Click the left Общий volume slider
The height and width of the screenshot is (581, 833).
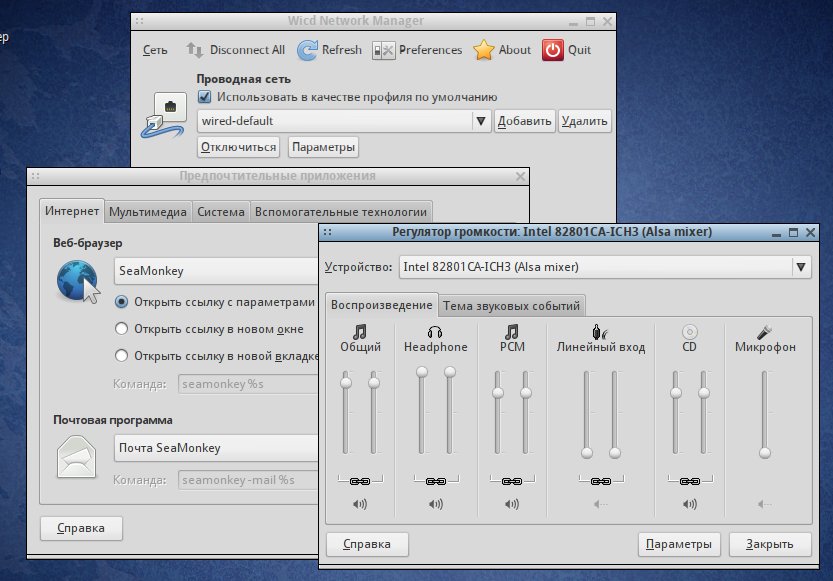click(346, 412)
